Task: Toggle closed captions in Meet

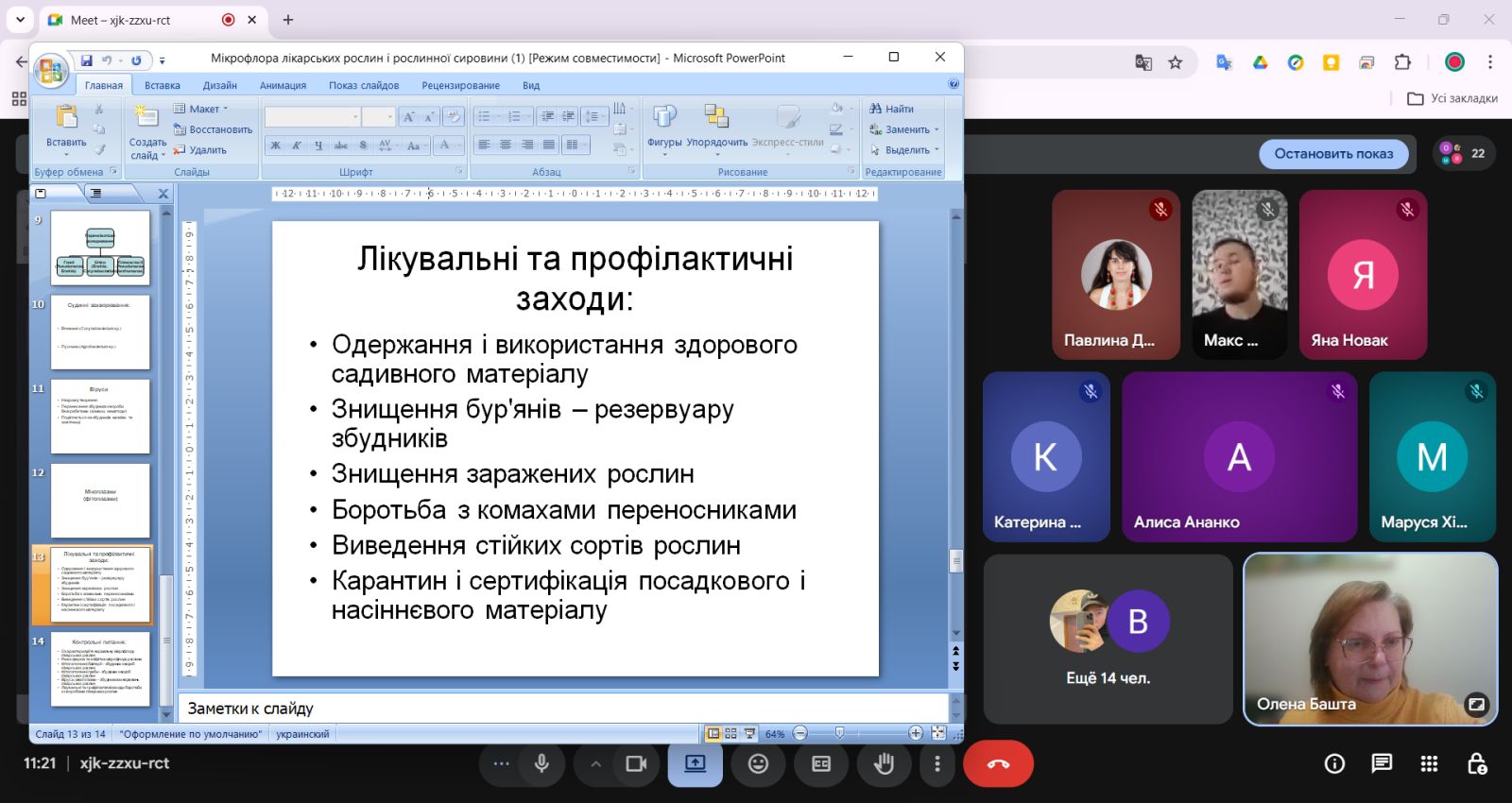Action: click(821, 763)
